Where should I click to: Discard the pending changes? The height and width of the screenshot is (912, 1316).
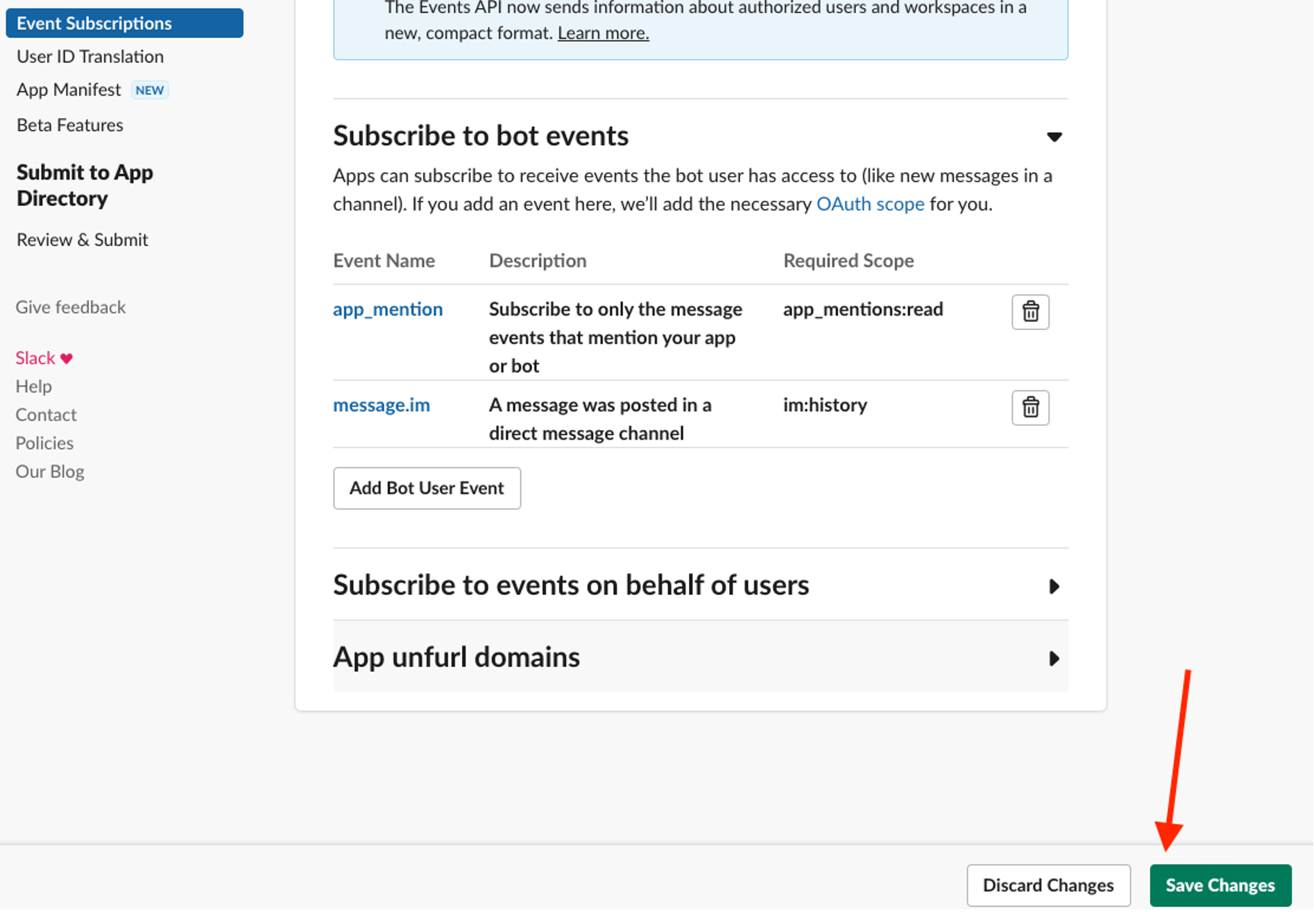(x=1048, y=885)
